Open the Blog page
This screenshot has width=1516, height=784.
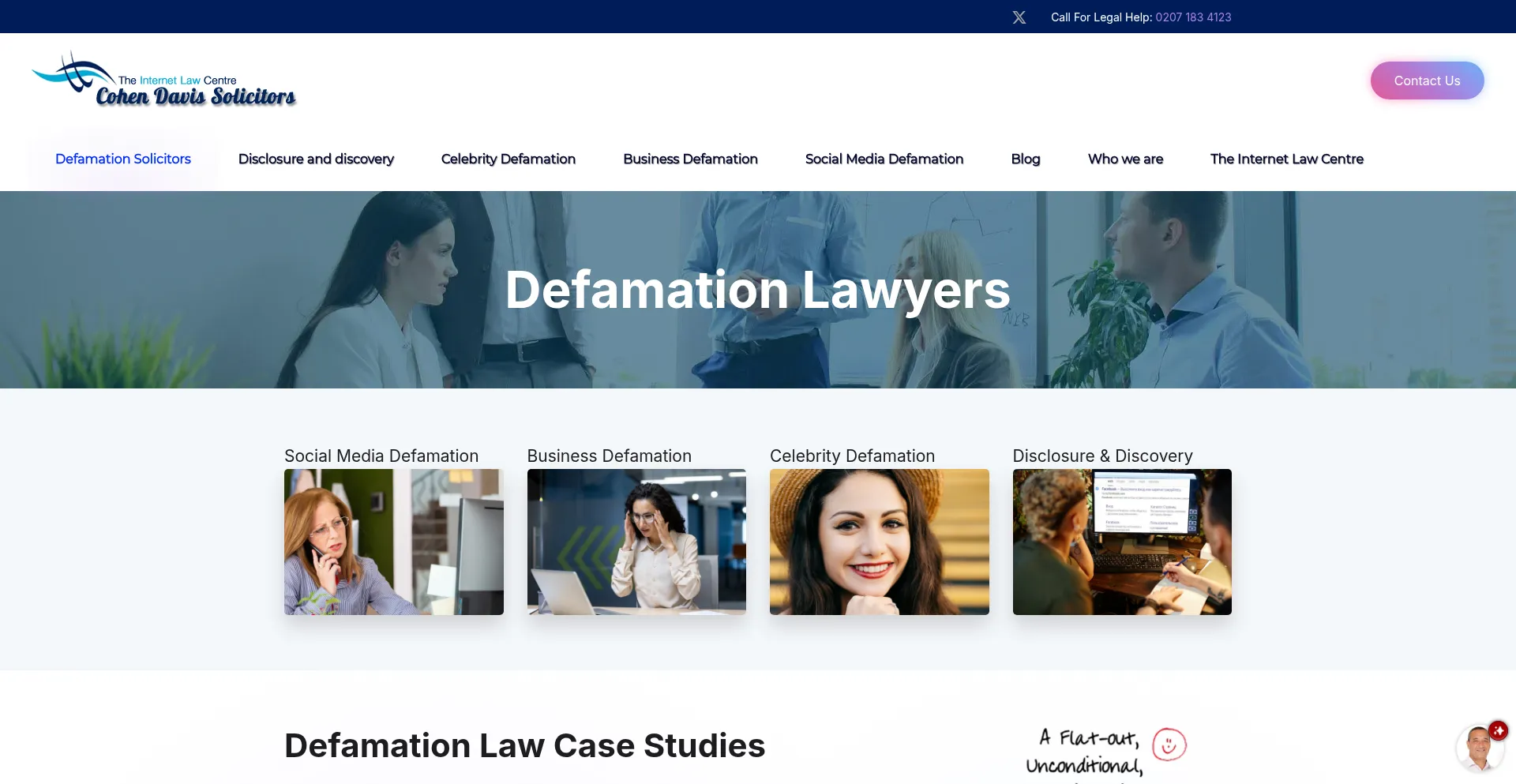click(1026, 159)
